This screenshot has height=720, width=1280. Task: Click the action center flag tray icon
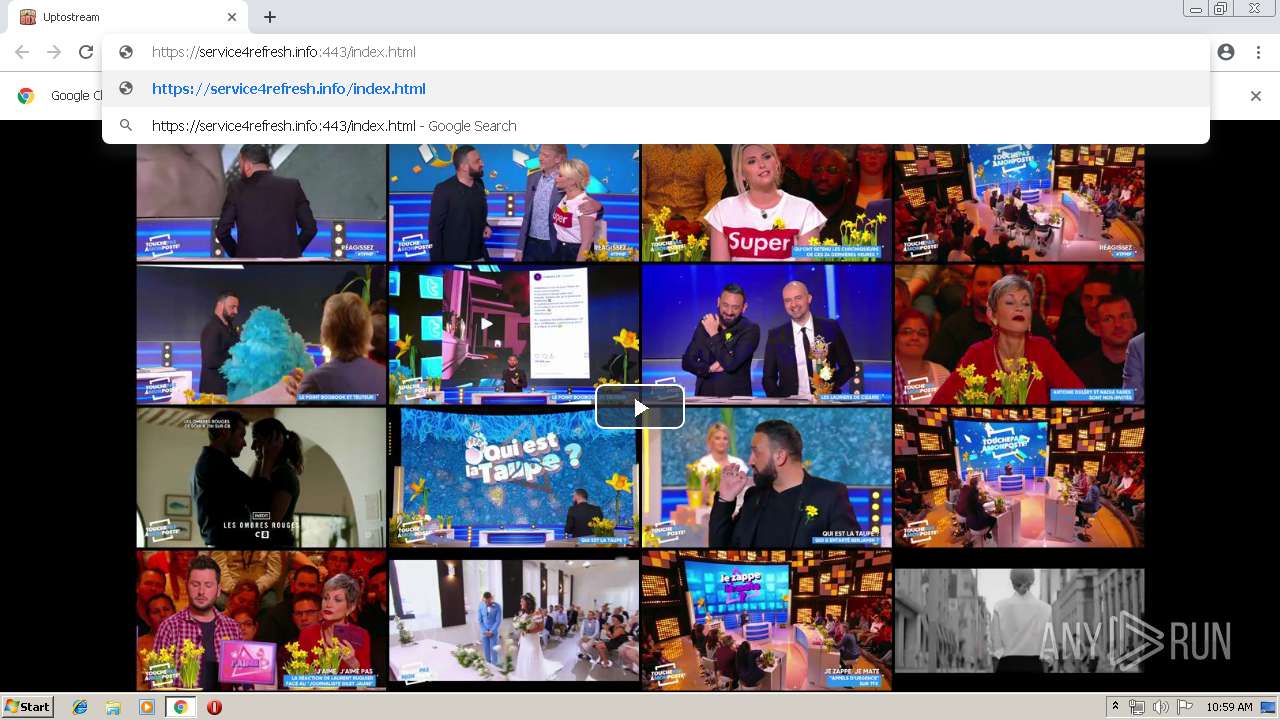click(x=1185, y=707)
